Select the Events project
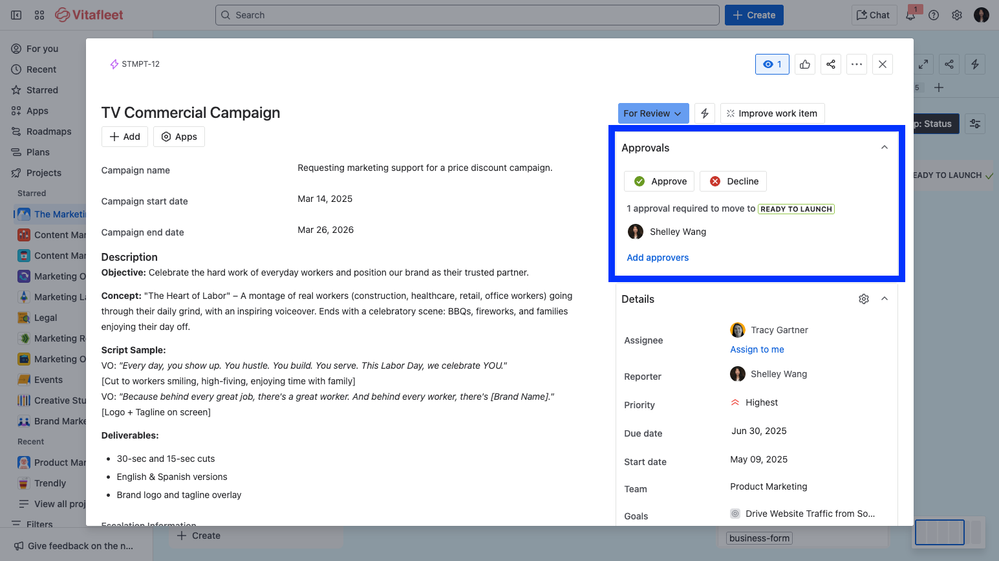Image resolution: width=999 pixels, height=561 pixels. click(x=48, y=380)
